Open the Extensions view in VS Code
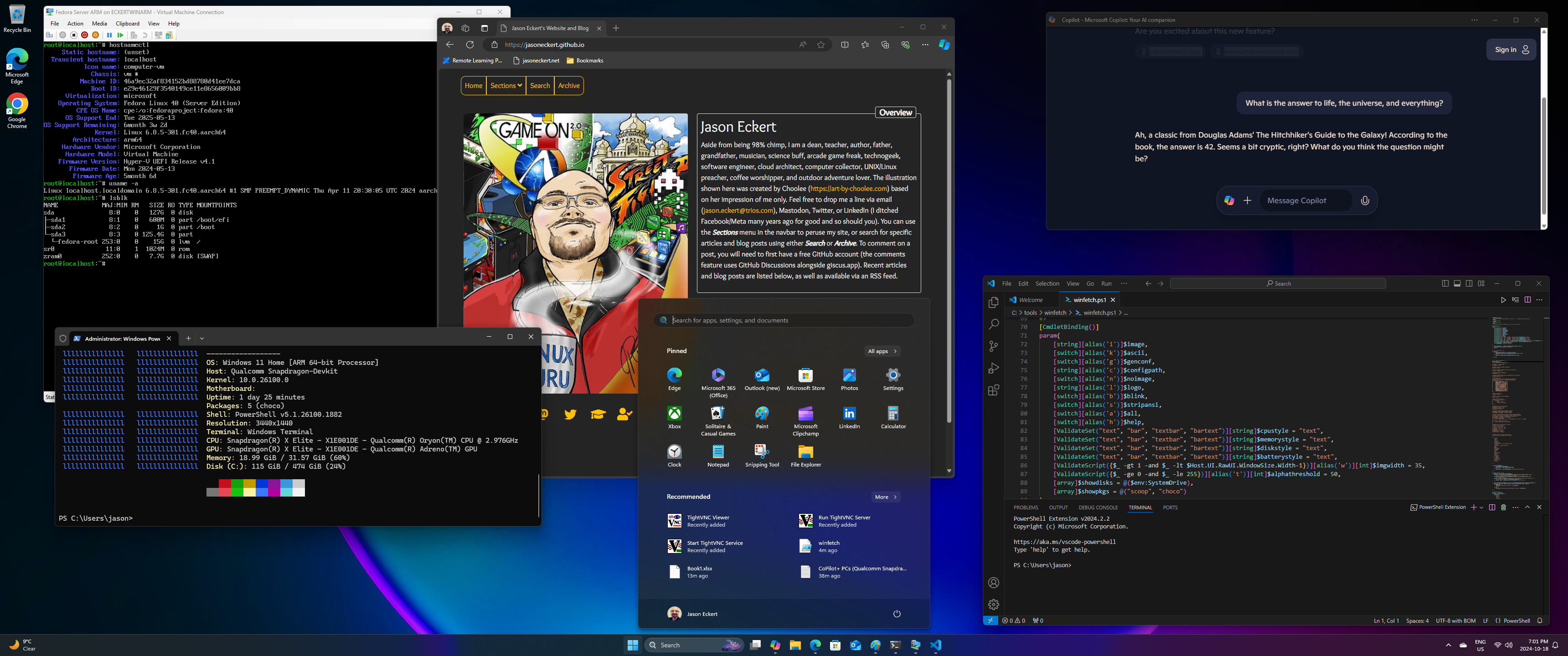Viewport: 1568px width, 656px height. click(x=993, y=390)
